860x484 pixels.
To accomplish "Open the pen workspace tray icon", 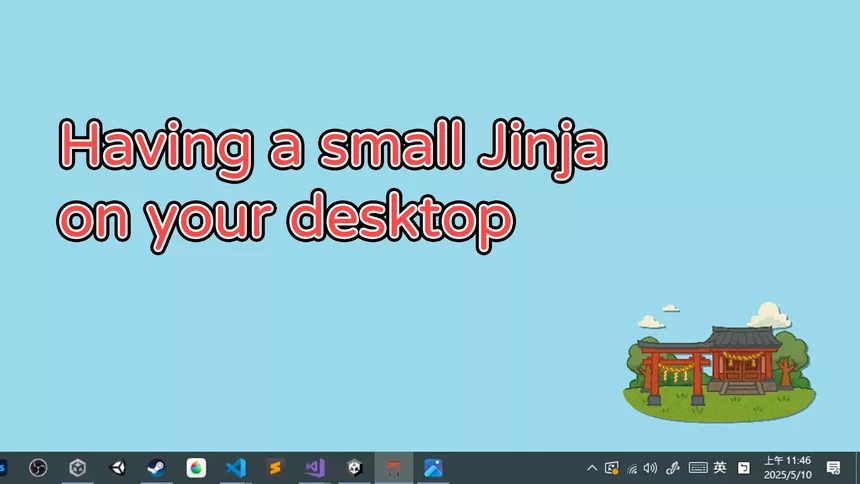I will [673, 468].
